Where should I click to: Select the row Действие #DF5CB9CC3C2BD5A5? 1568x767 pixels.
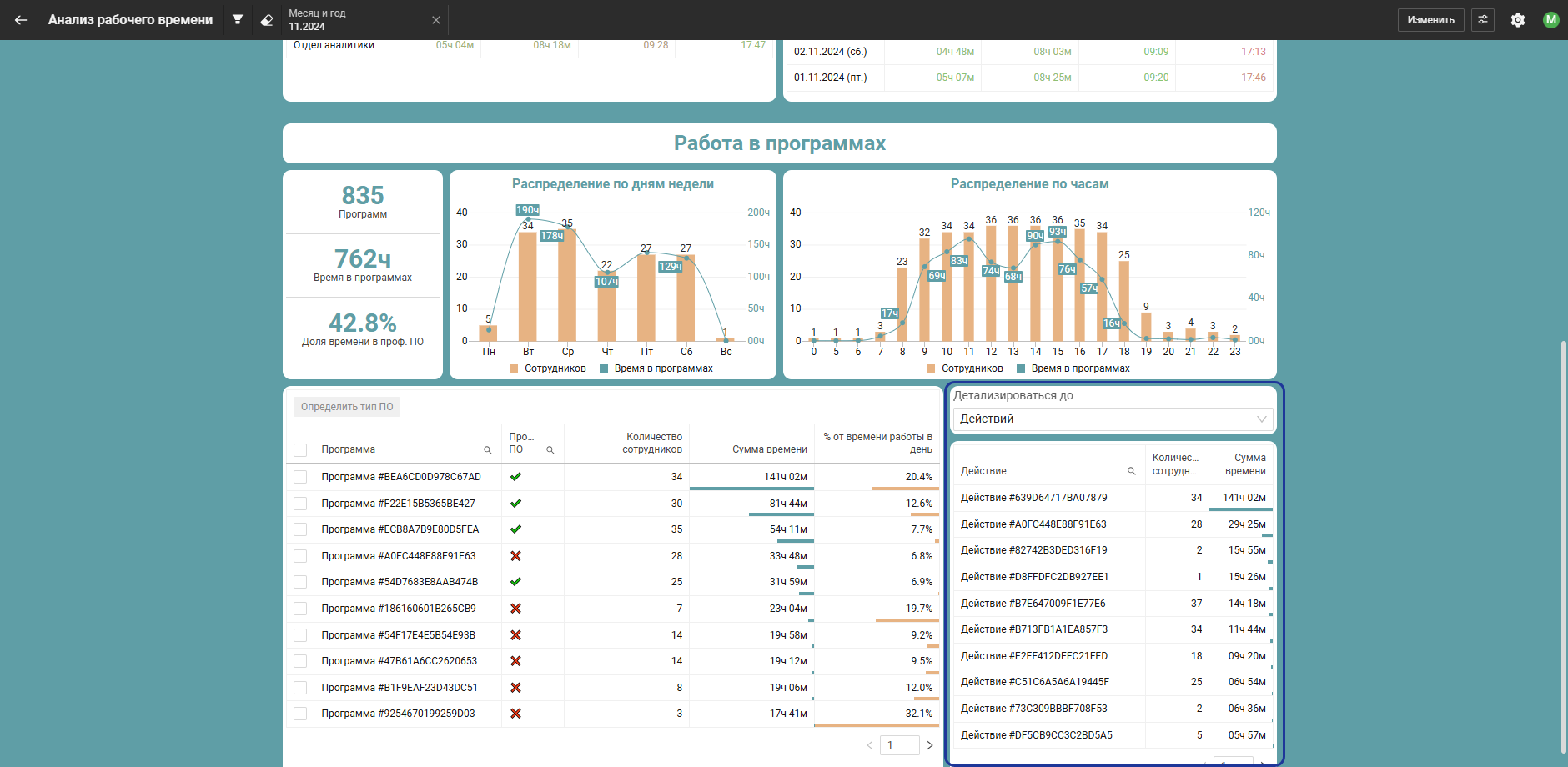(1113, 735)
